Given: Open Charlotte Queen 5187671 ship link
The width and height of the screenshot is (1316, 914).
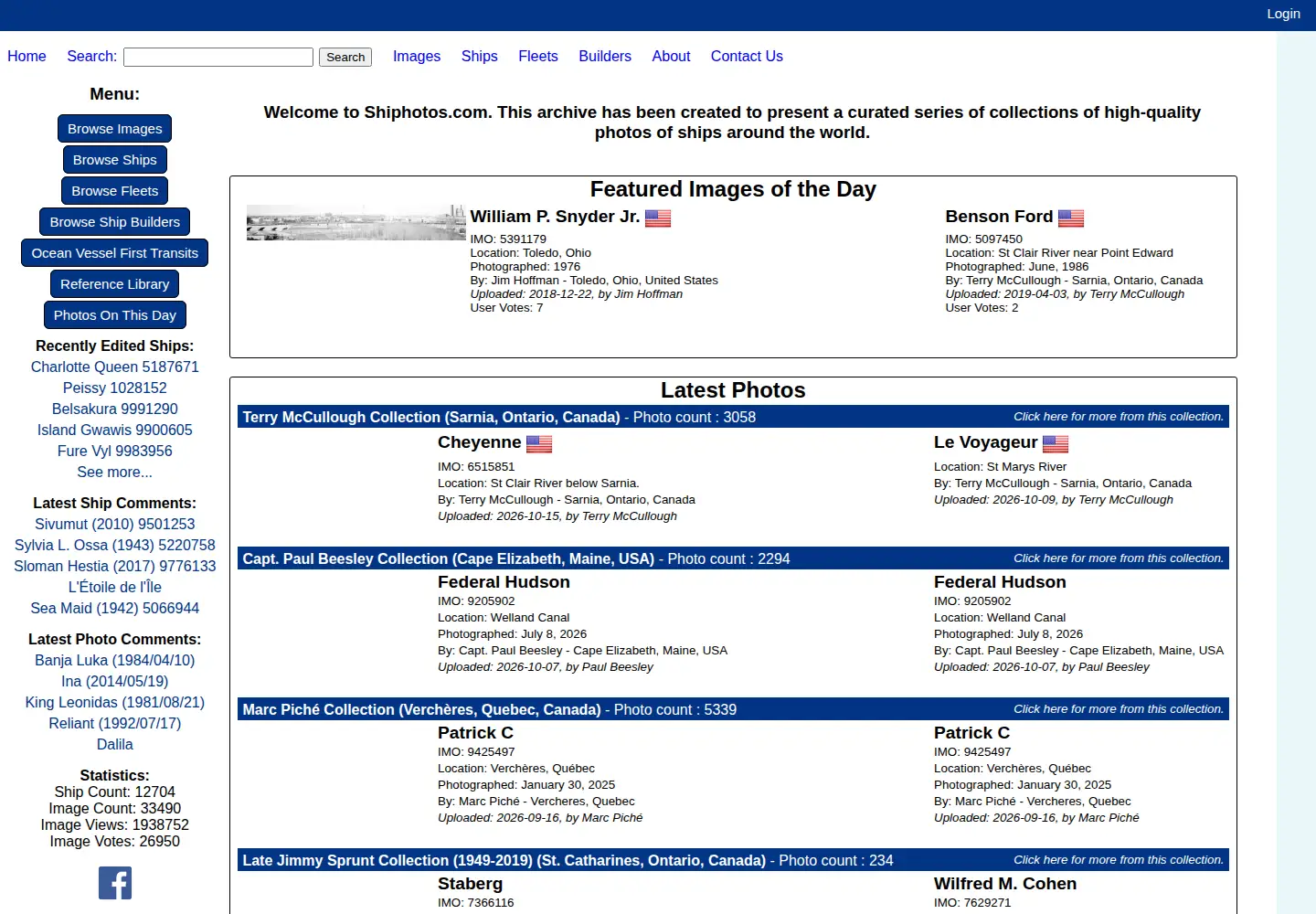Looking at the screenshot, I should coord(115,367).
